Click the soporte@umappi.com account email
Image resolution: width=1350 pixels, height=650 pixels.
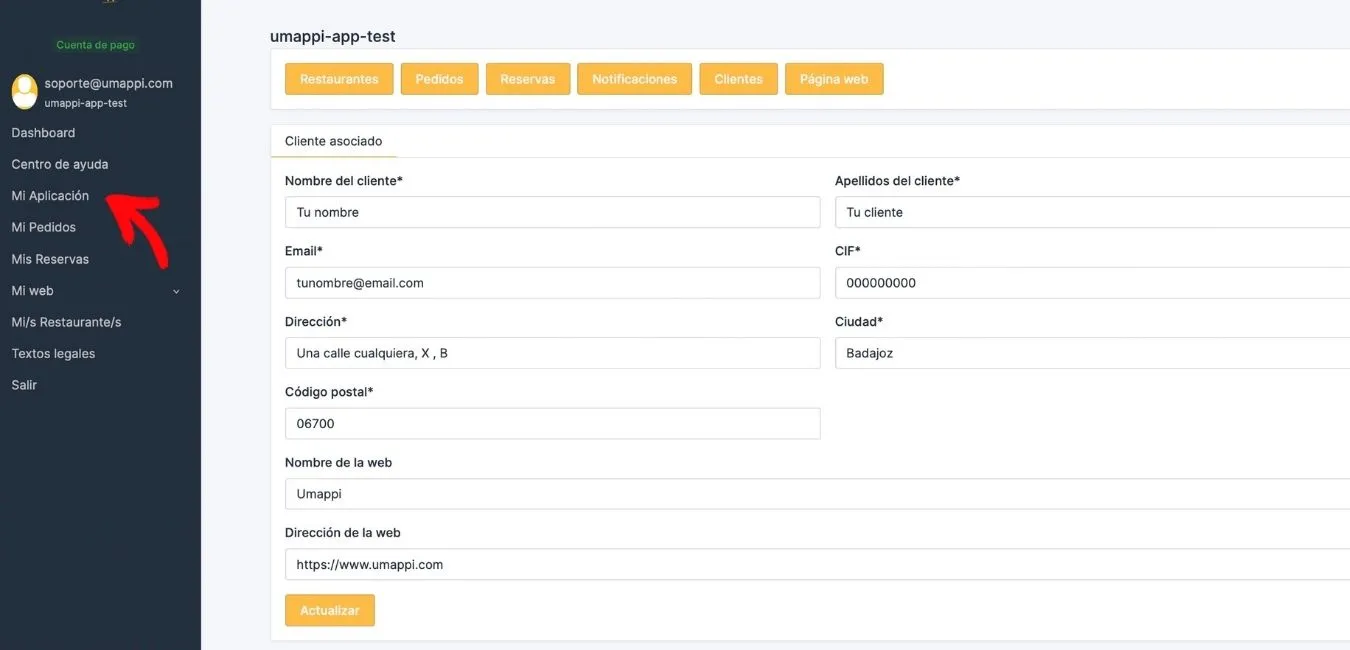tap(109, 84)
